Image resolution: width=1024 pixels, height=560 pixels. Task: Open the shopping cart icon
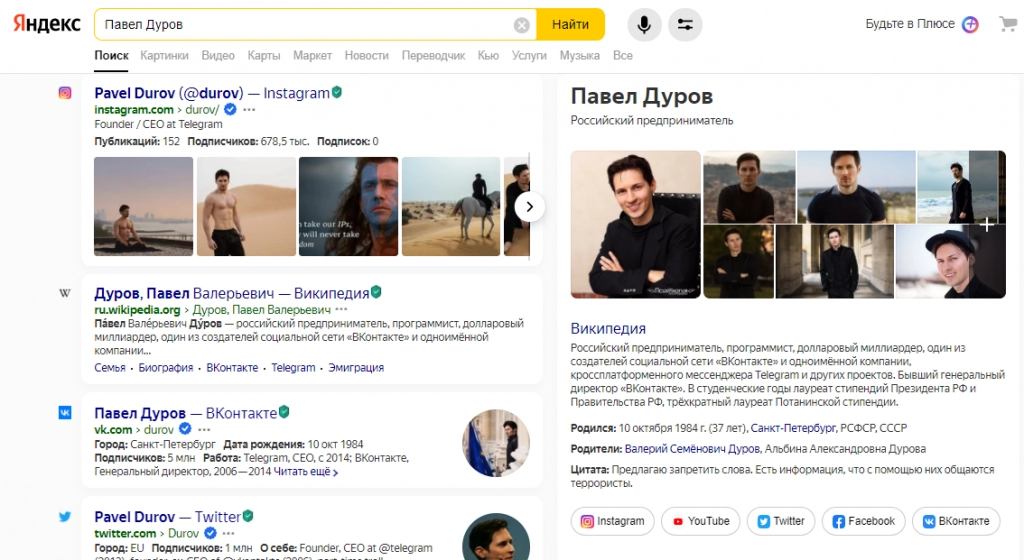coord(1008,25)
